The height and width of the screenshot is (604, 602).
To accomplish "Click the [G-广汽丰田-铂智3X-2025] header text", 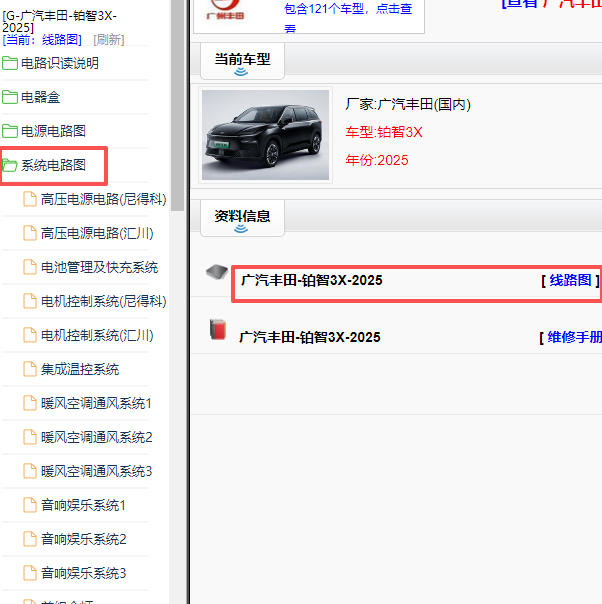I will click(x=59, y=21).
